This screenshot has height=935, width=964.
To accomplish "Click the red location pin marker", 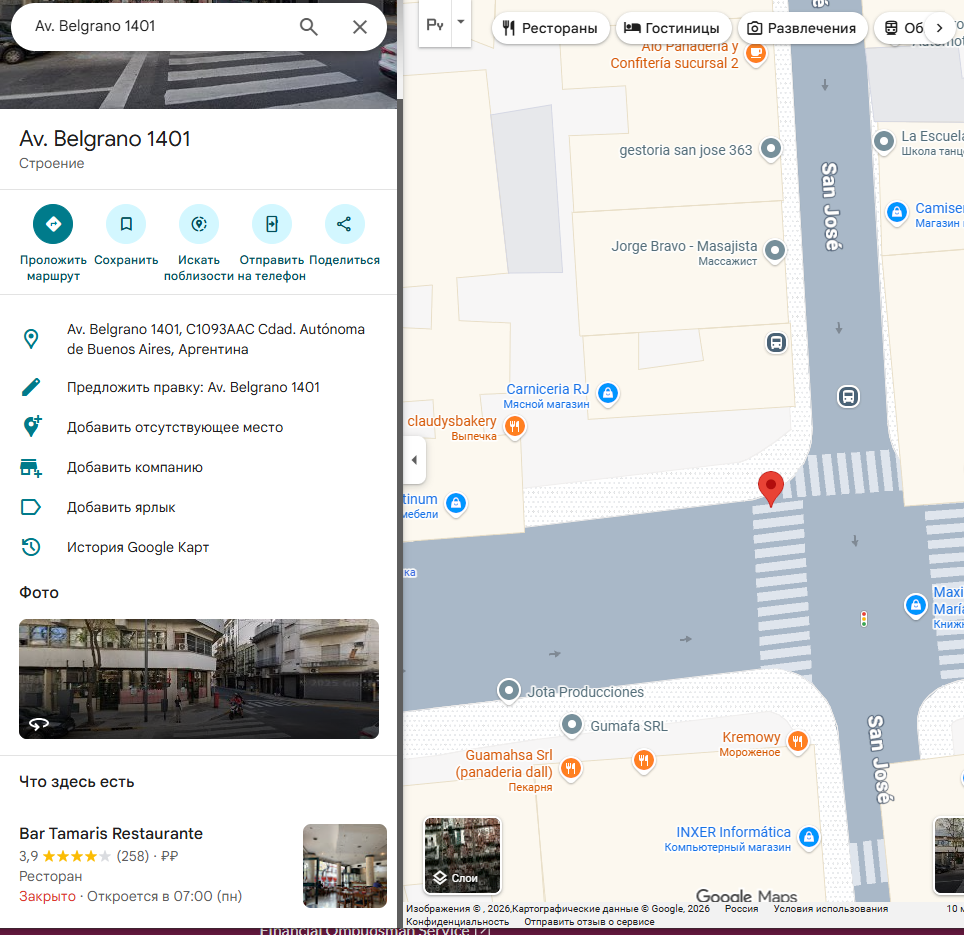I will 771,488.
